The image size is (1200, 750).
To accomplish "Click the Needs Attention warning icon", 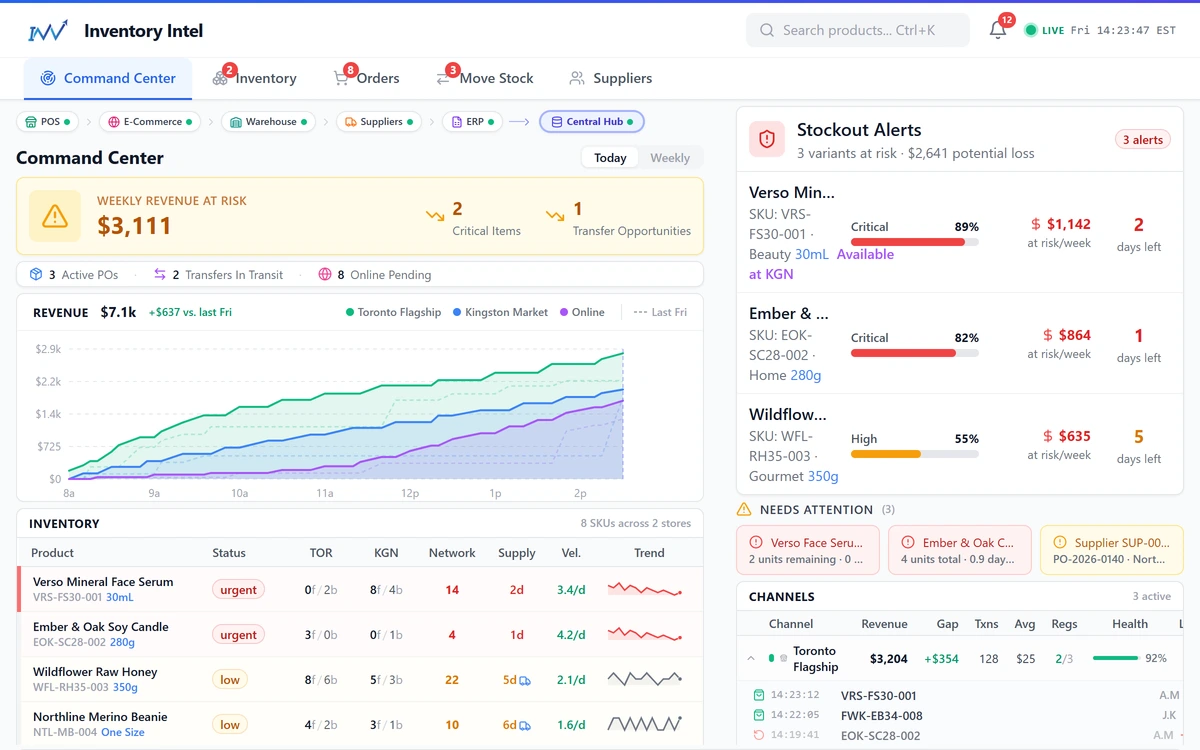I will (x=744, y=509).
